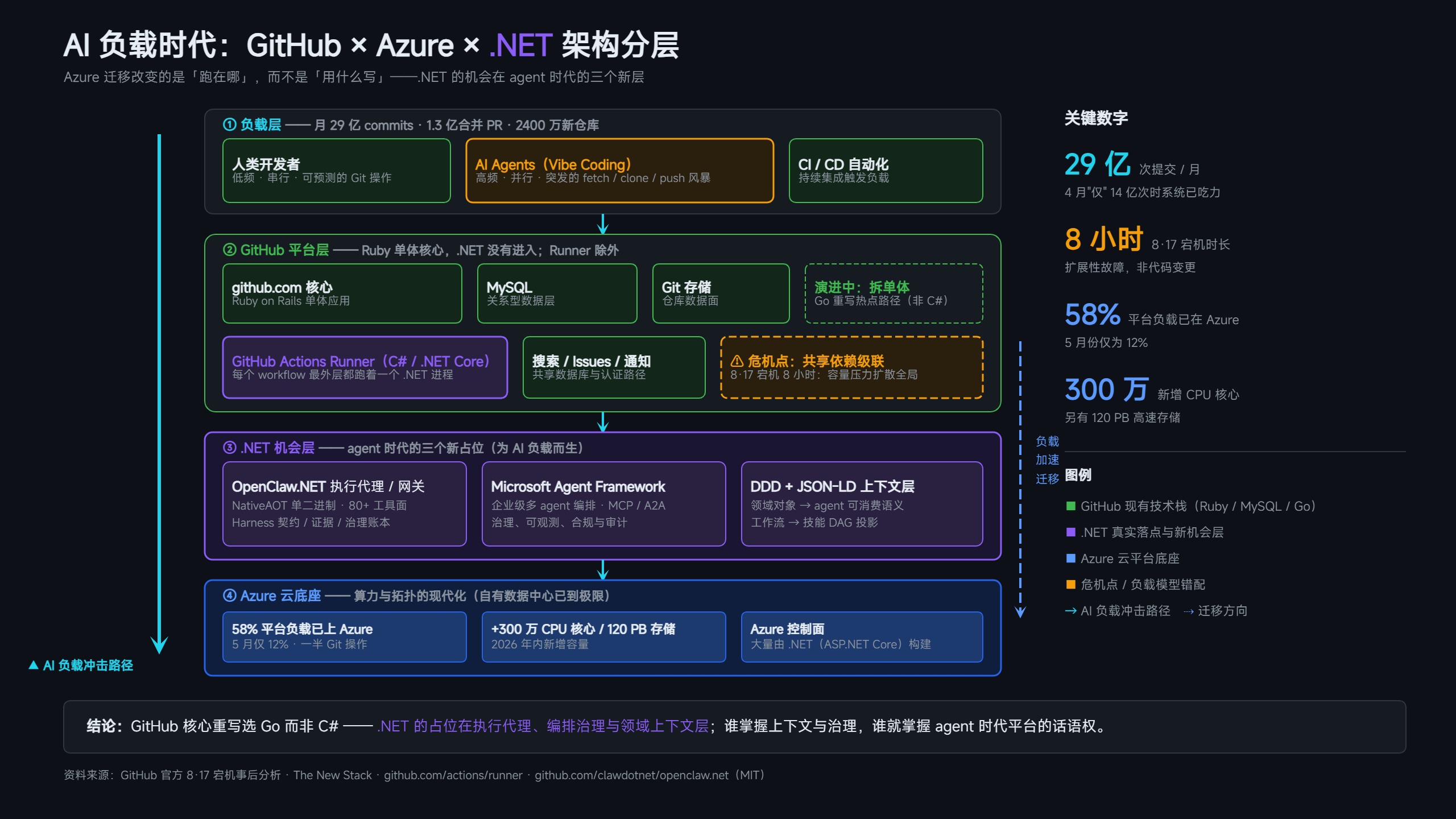Click the large '29 亿' figure
This screenshot has width=1456, height=819.
tap(1098, 165)
